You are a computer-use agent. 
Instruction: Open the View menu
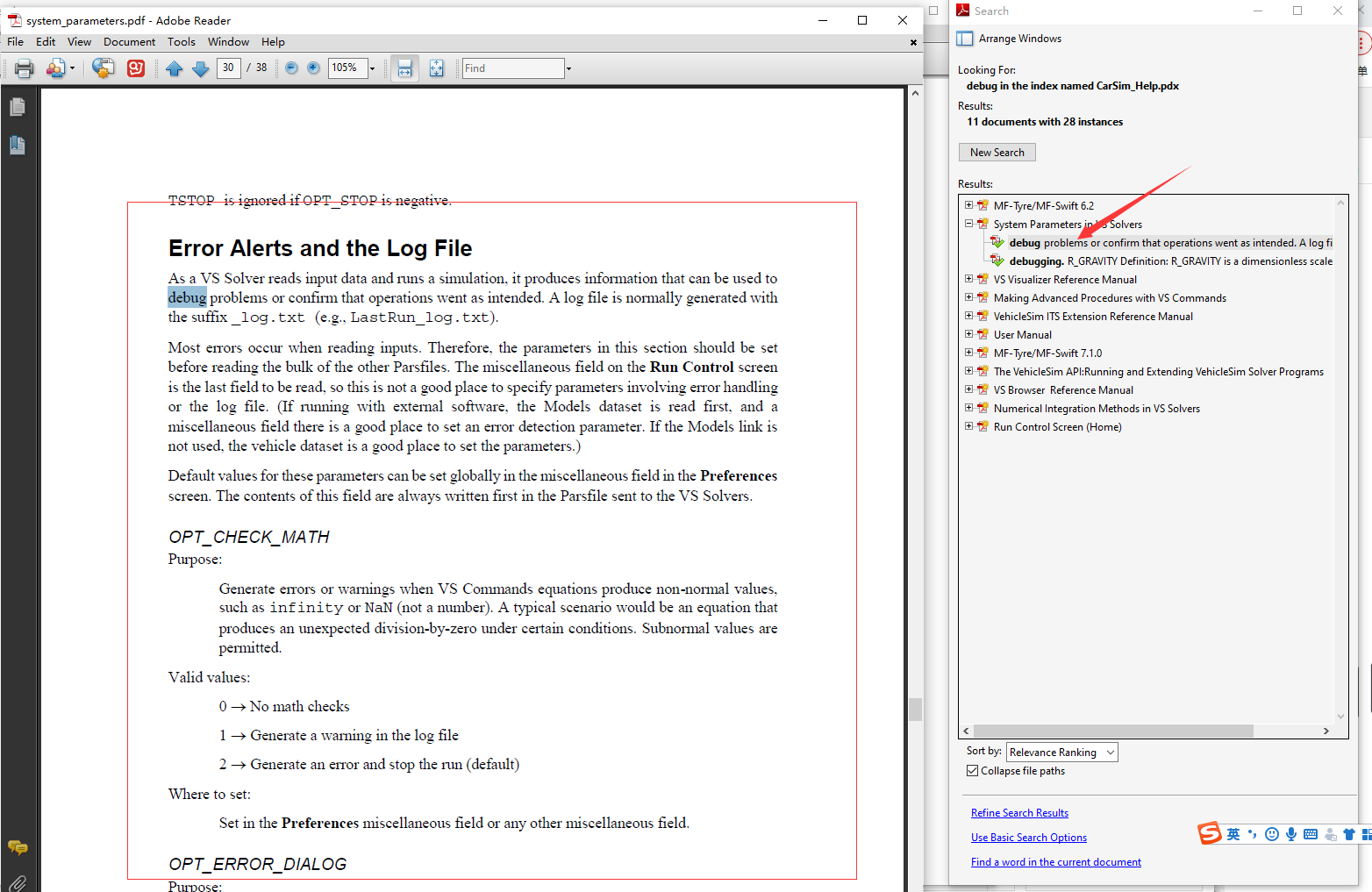(x=79, y=42)
